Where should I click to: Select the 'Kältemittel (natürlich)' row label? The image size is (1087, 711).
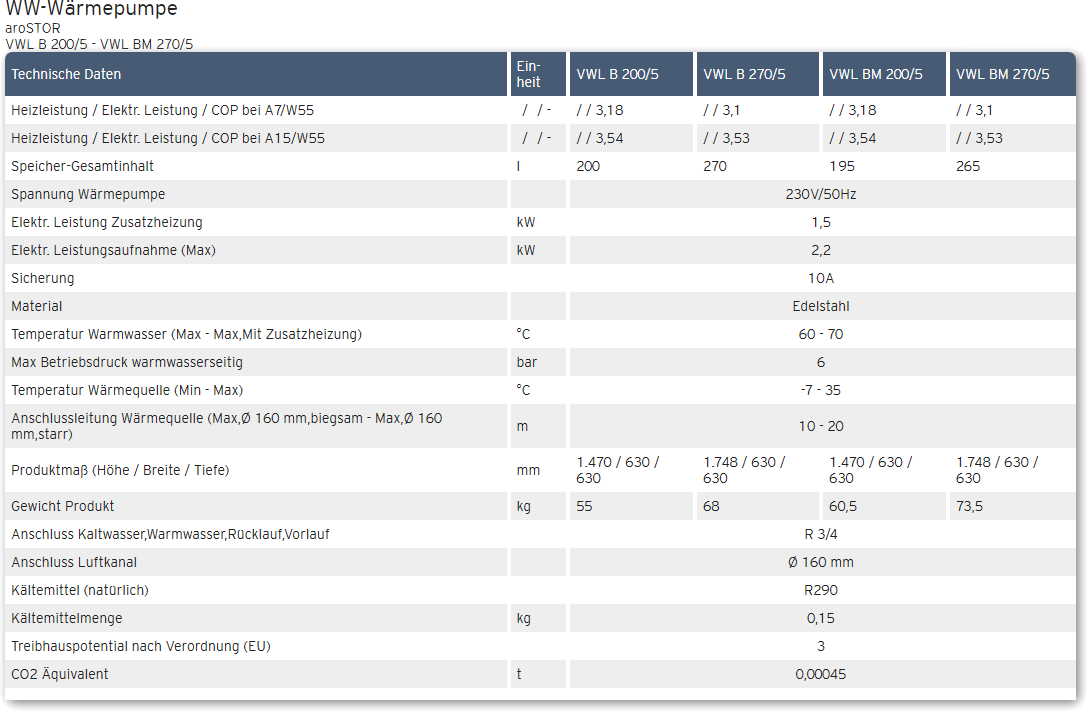click(80, 590)
